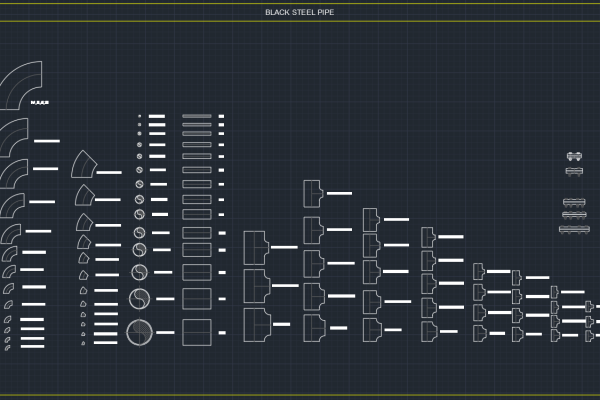This screenshot has width=600, height=400.
Task: Pick the largest 45-degree elbow in second column
Action: pos(85,164)
